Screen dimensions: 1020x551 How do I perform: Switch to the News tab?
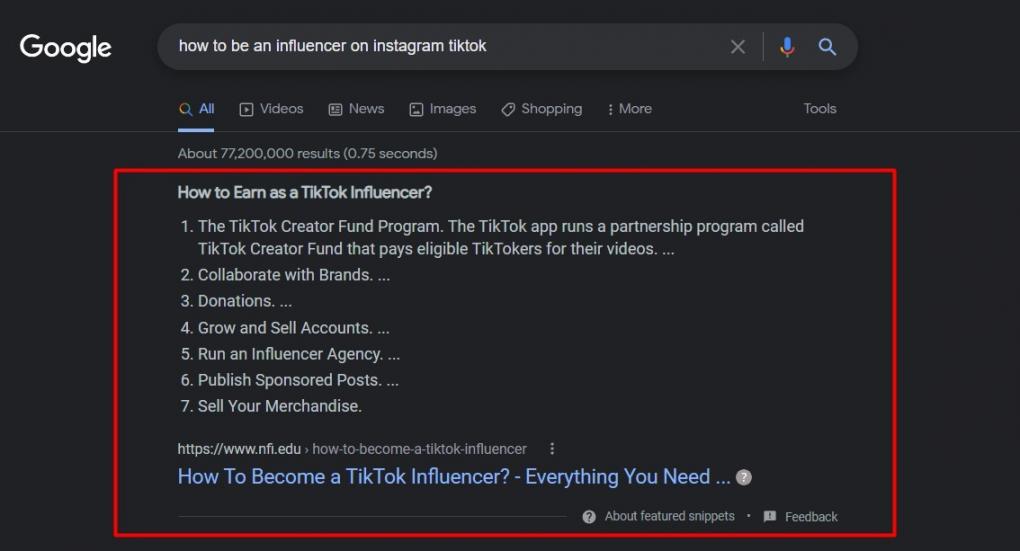coord(356,109)
